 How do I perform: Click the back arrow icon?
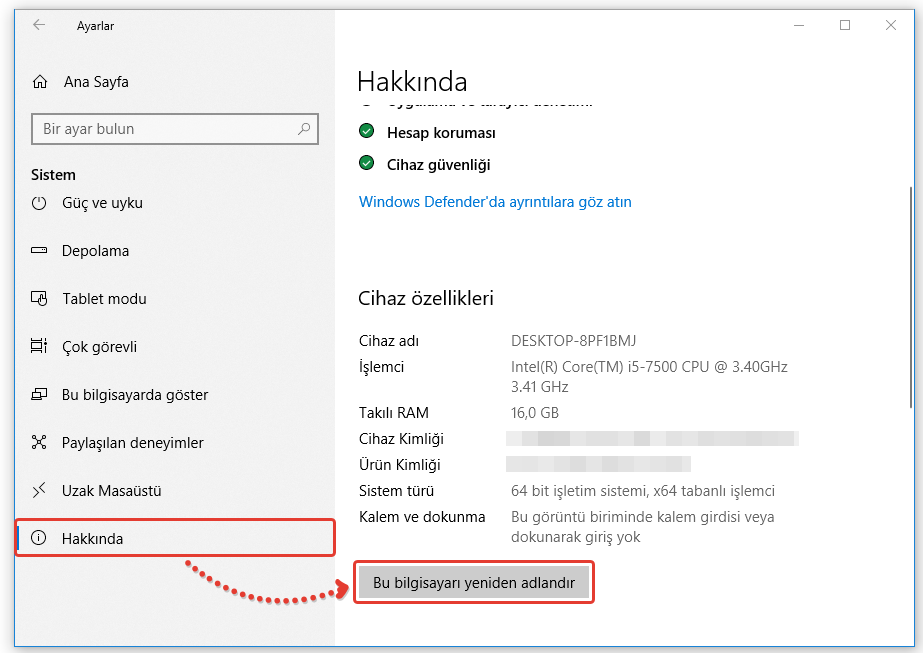coord(39,25)
